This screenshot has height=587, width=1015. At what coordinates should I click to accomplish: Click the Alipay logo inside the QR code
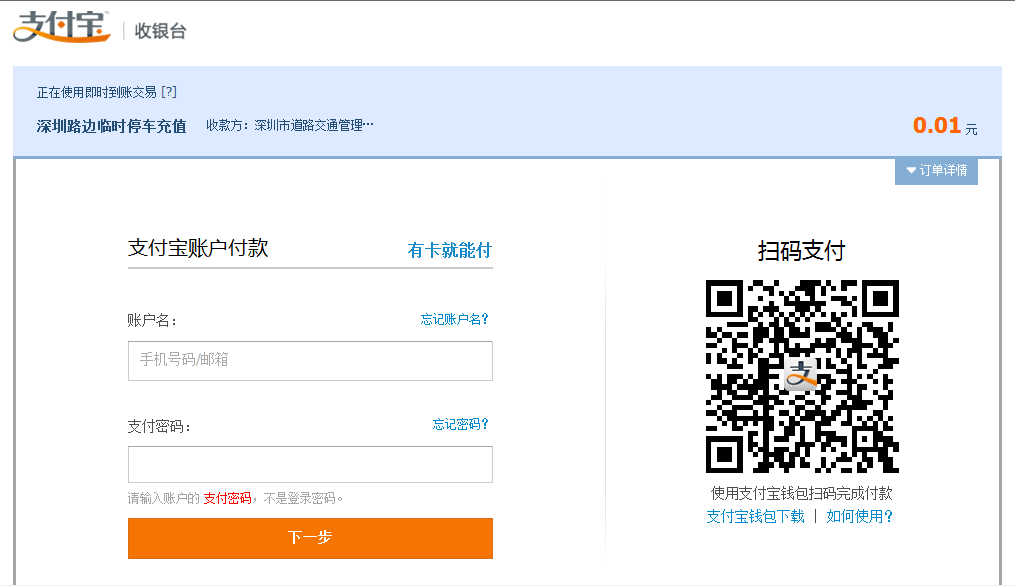(801, 375)
